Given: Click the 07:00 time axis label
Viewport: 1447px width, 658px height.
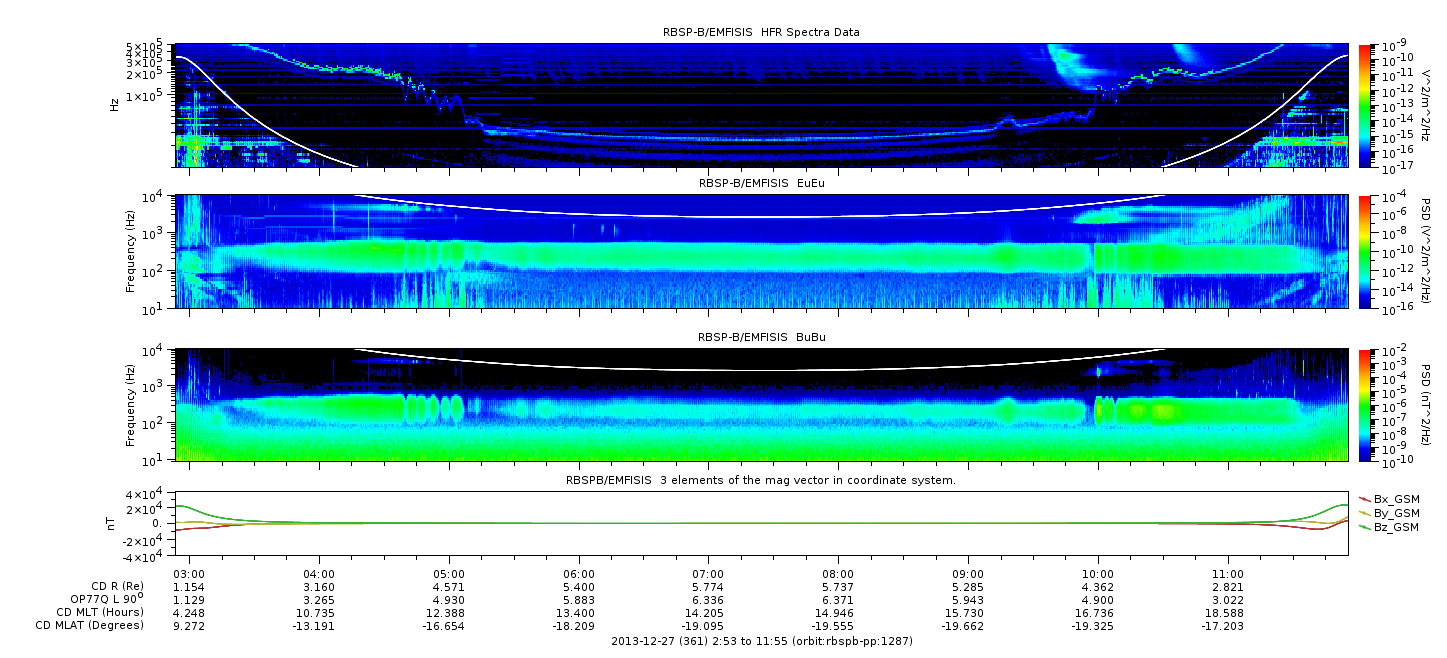Looking at the screenshot, I should click(708, 573).
